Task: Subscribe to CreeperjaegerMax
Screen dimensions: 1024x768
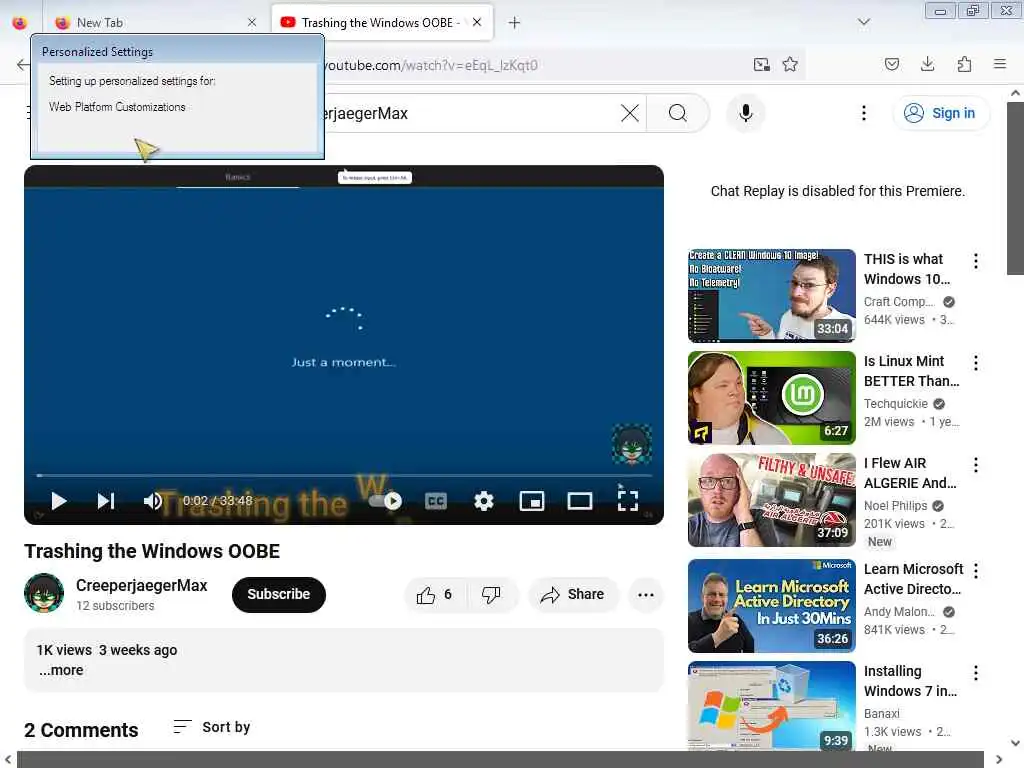Action: [x=278, y=594]
